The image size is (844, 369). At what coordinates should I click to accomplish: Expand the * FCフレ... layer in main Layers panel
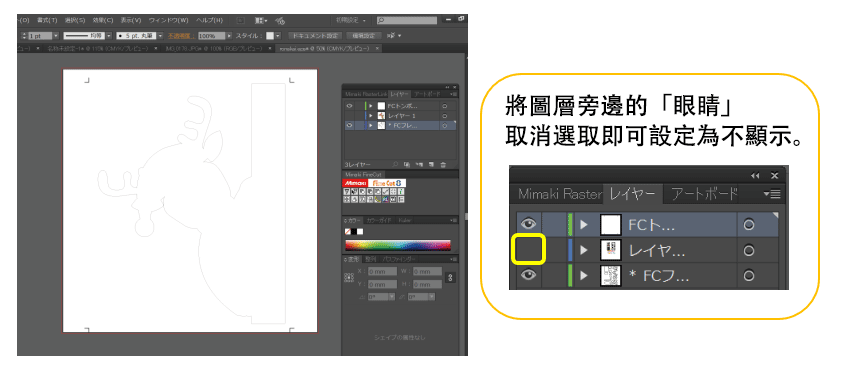(x=370, y=125)
